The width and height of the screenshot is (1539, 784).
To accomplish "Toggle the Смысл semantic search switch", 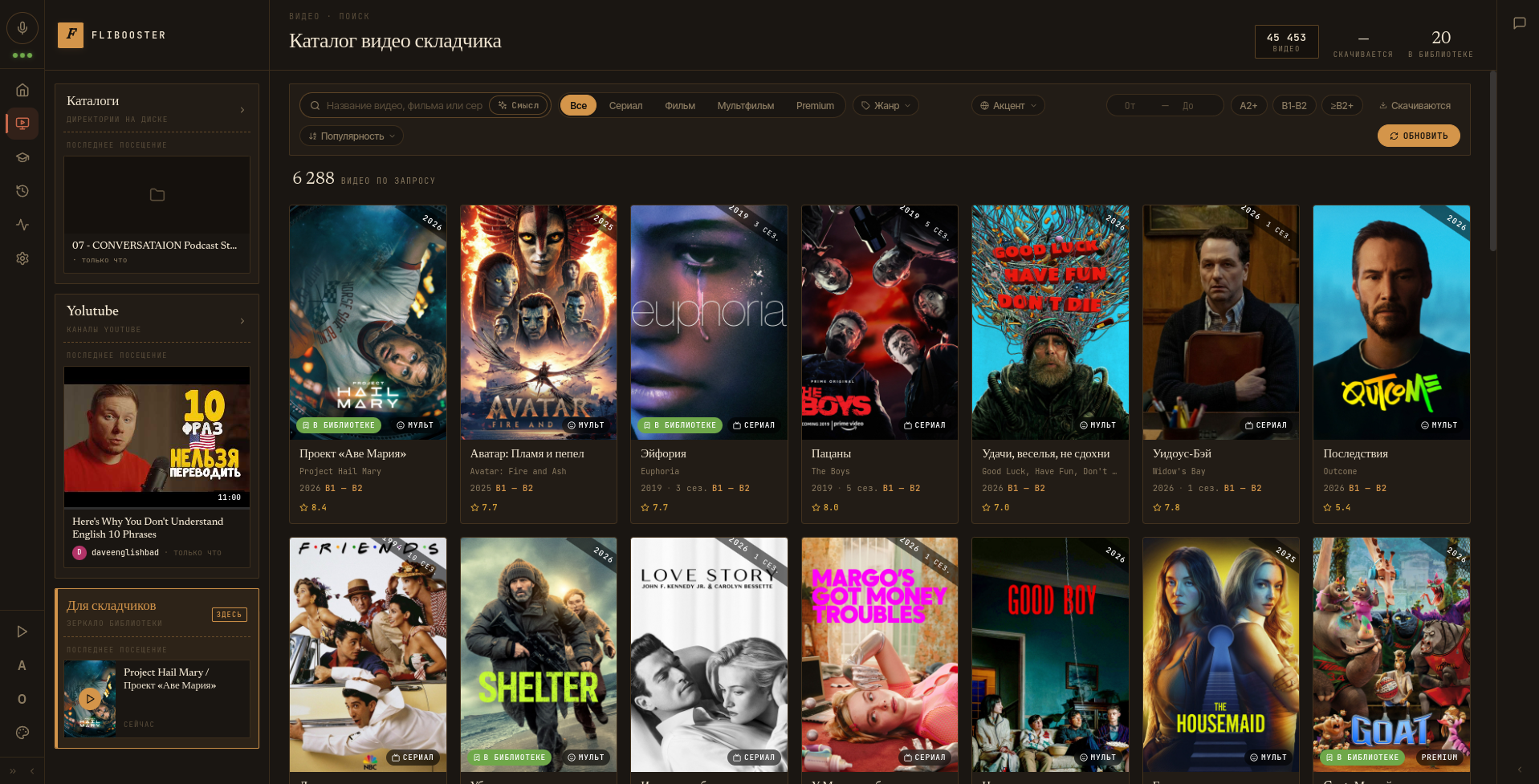I will [519, 105].
